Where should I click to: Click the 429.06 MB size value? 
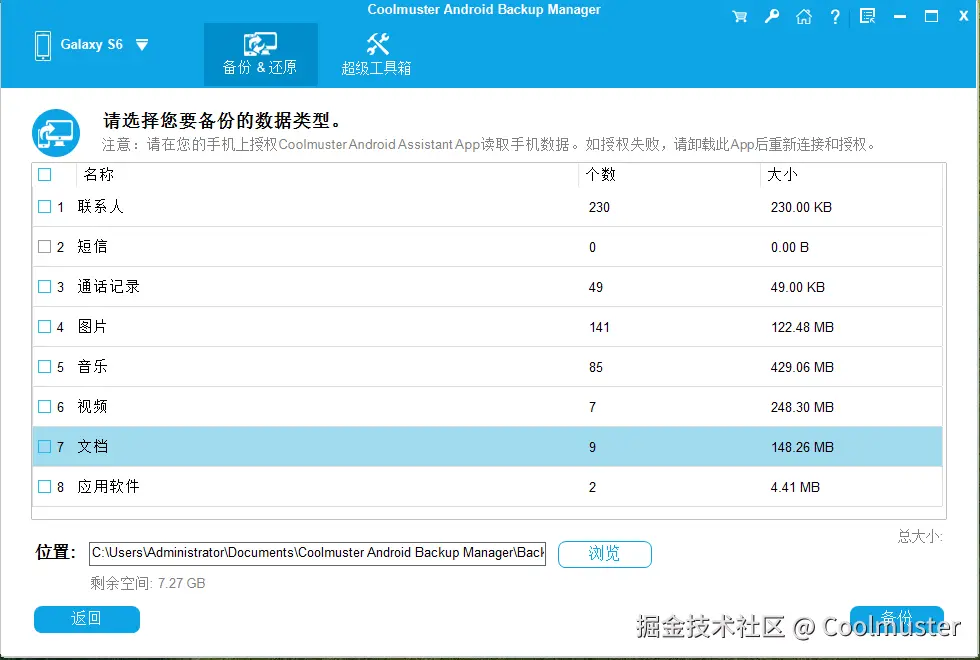802,368
